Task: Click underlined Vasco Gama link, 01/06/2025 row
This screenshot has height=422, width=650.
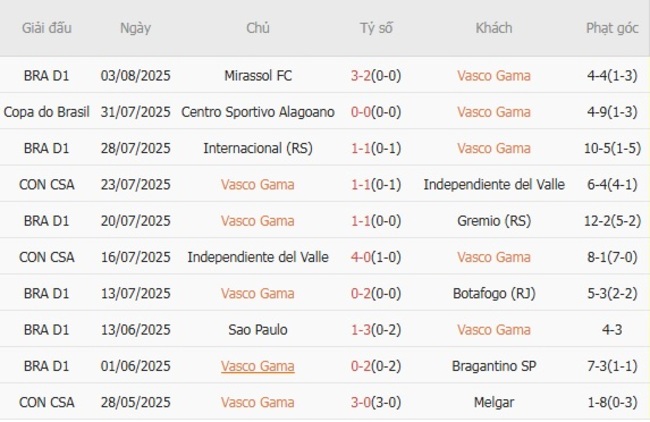Action: [258, 366]
